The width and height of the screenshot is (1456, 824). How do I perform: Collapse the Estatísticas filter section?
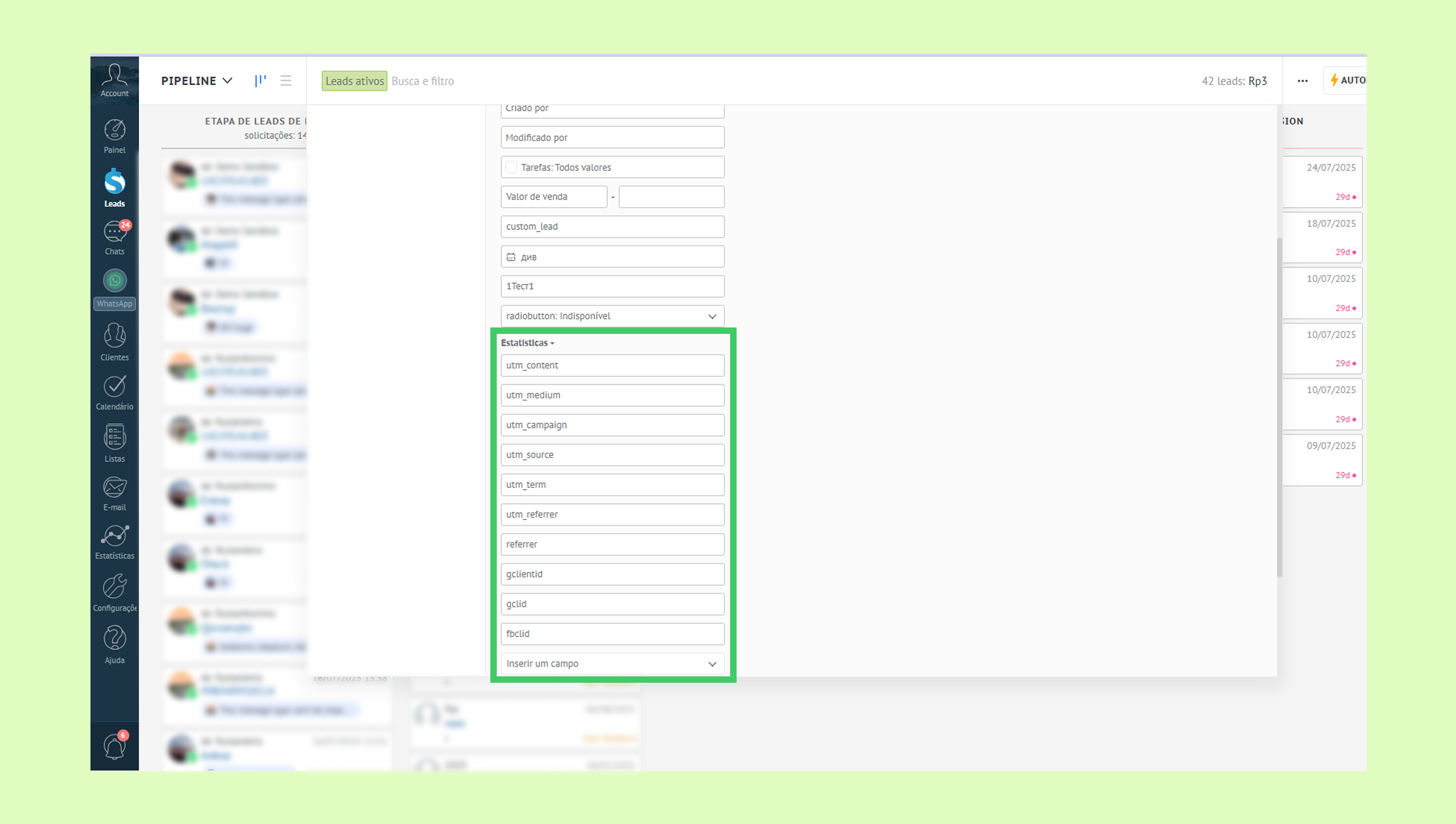[527, 343]
